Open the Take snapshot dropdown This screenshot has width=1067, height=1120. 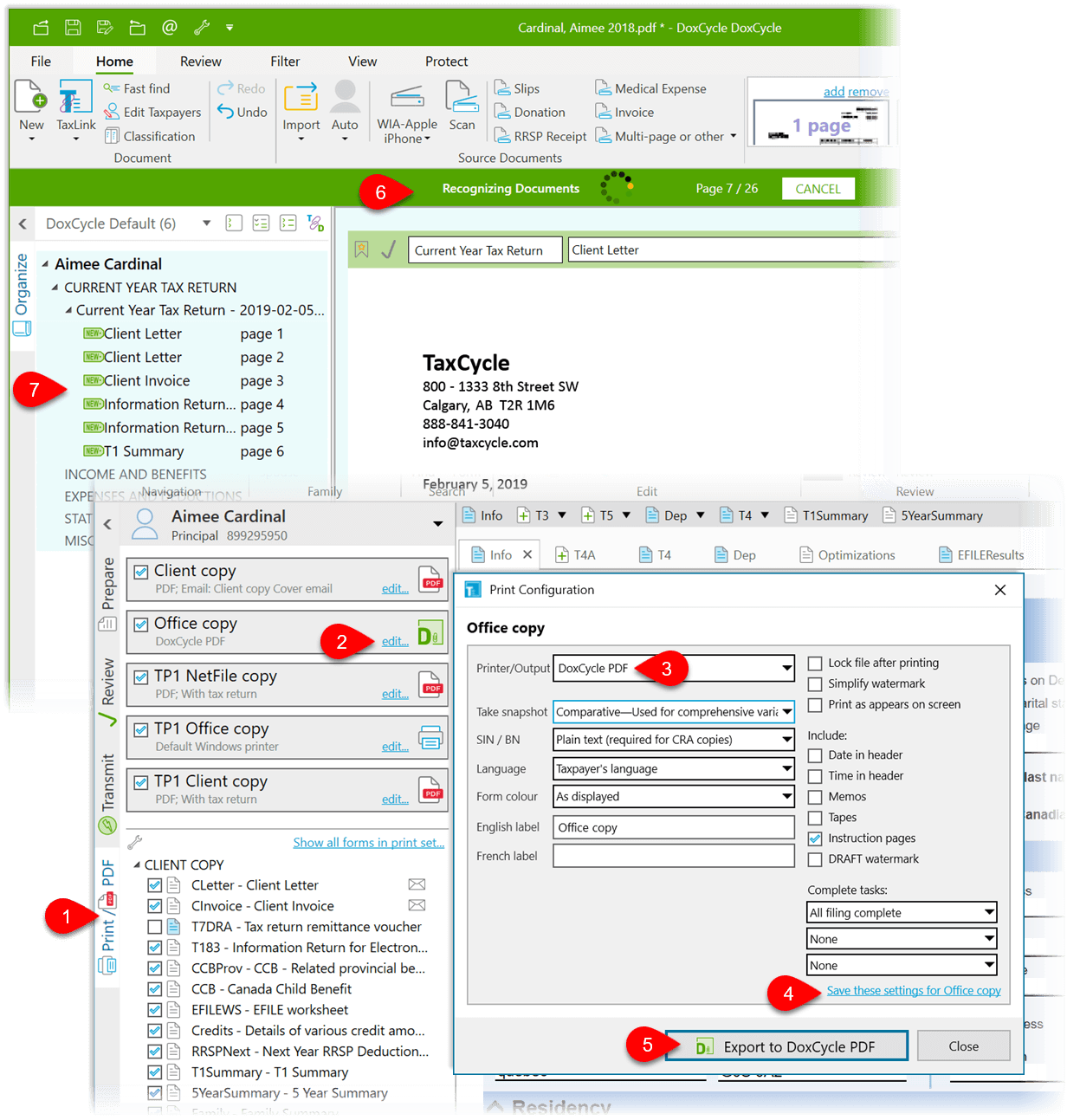click(x=674, y=712)
